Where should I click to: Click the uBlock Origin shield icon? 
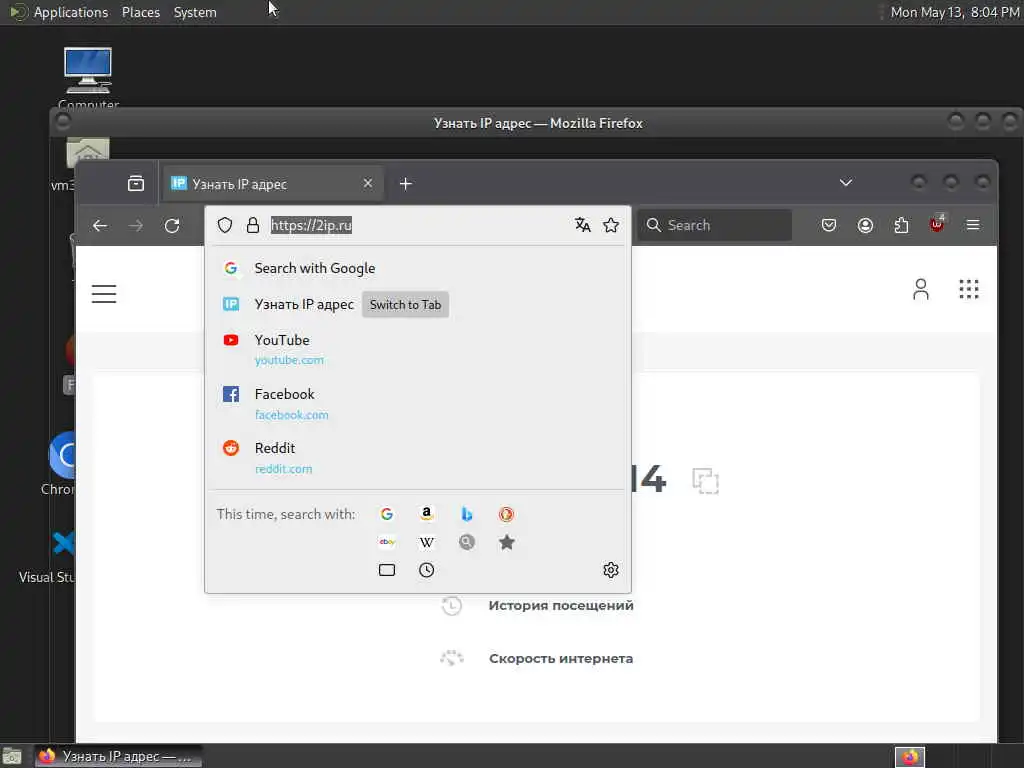pyautogui.click(x=936, y=224)
